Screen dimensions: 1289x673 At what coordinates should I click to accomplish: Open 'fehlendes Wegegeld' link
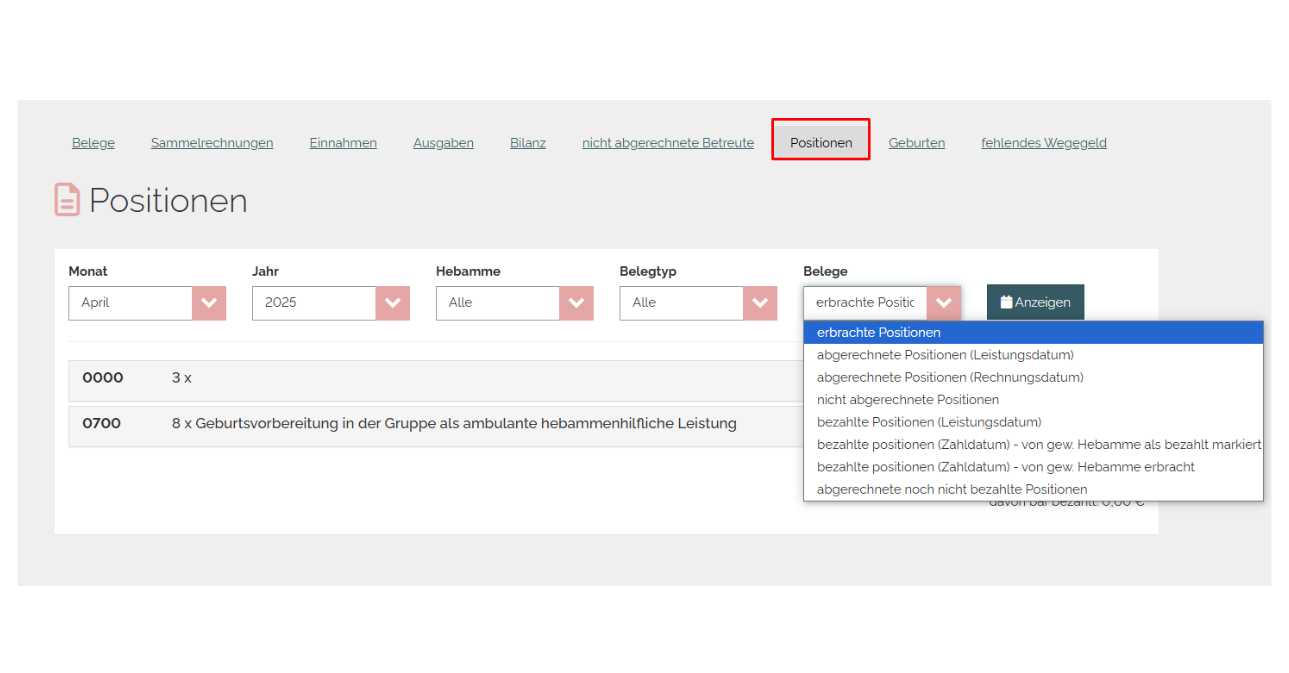tap(1043, 143)
